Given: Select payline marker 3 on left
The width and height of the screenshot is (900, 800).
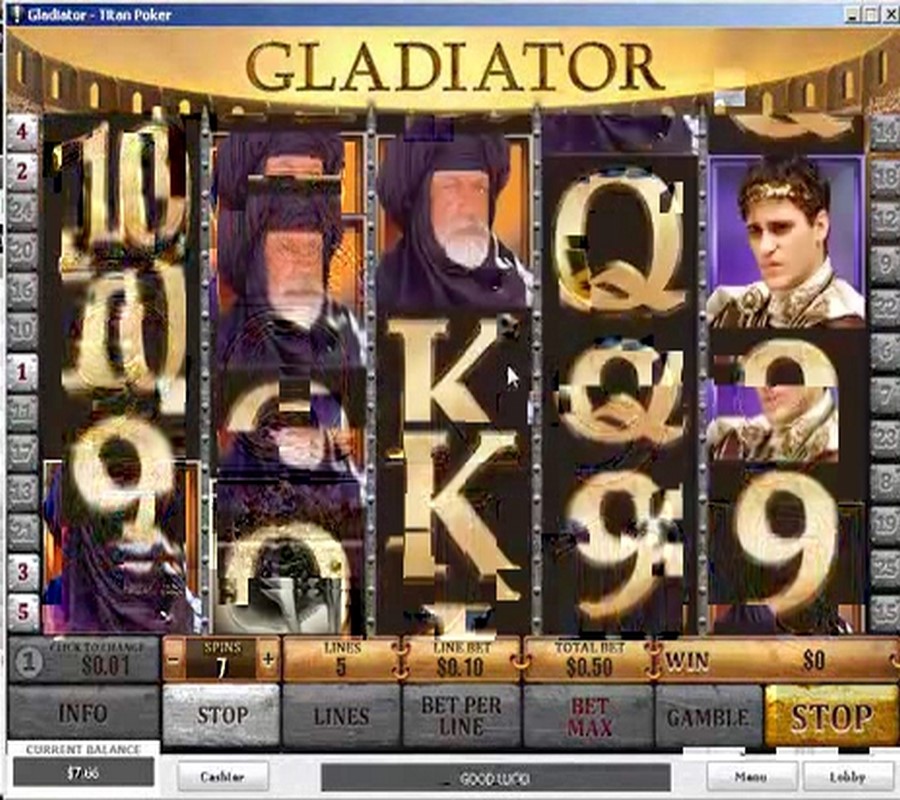Looking at the screenshot, I should [x=22, y=571].
